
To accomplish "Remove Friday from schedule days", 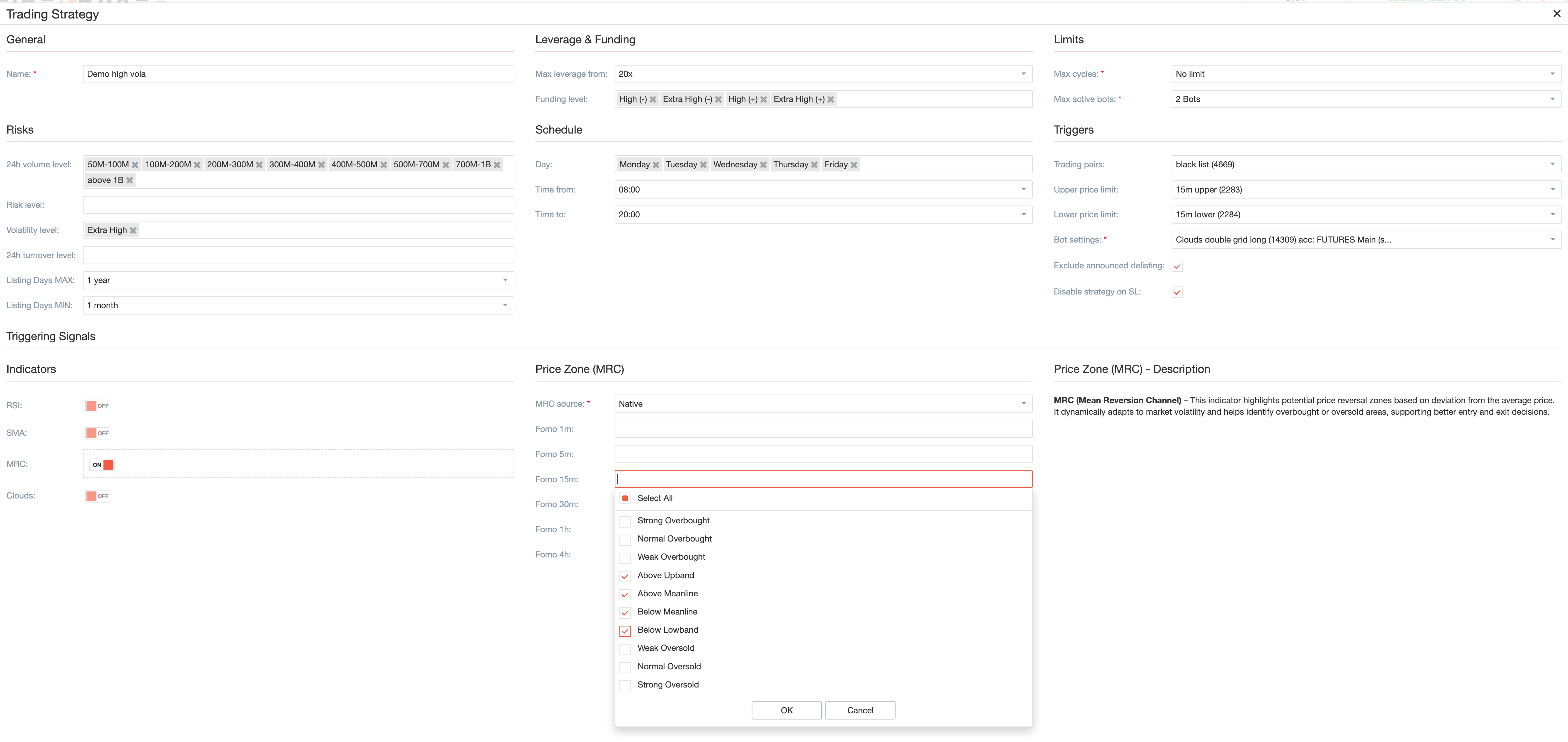I will coord(854,165).
